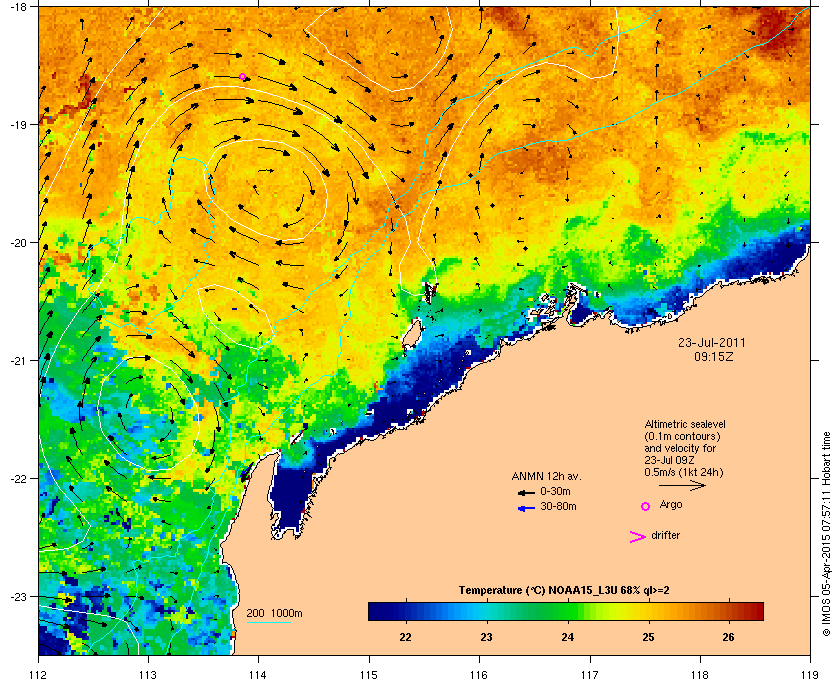The width and height of the screenshot is (840, 680).
Task: Click the longitude axis label '119'
Action: coord(811,674)
